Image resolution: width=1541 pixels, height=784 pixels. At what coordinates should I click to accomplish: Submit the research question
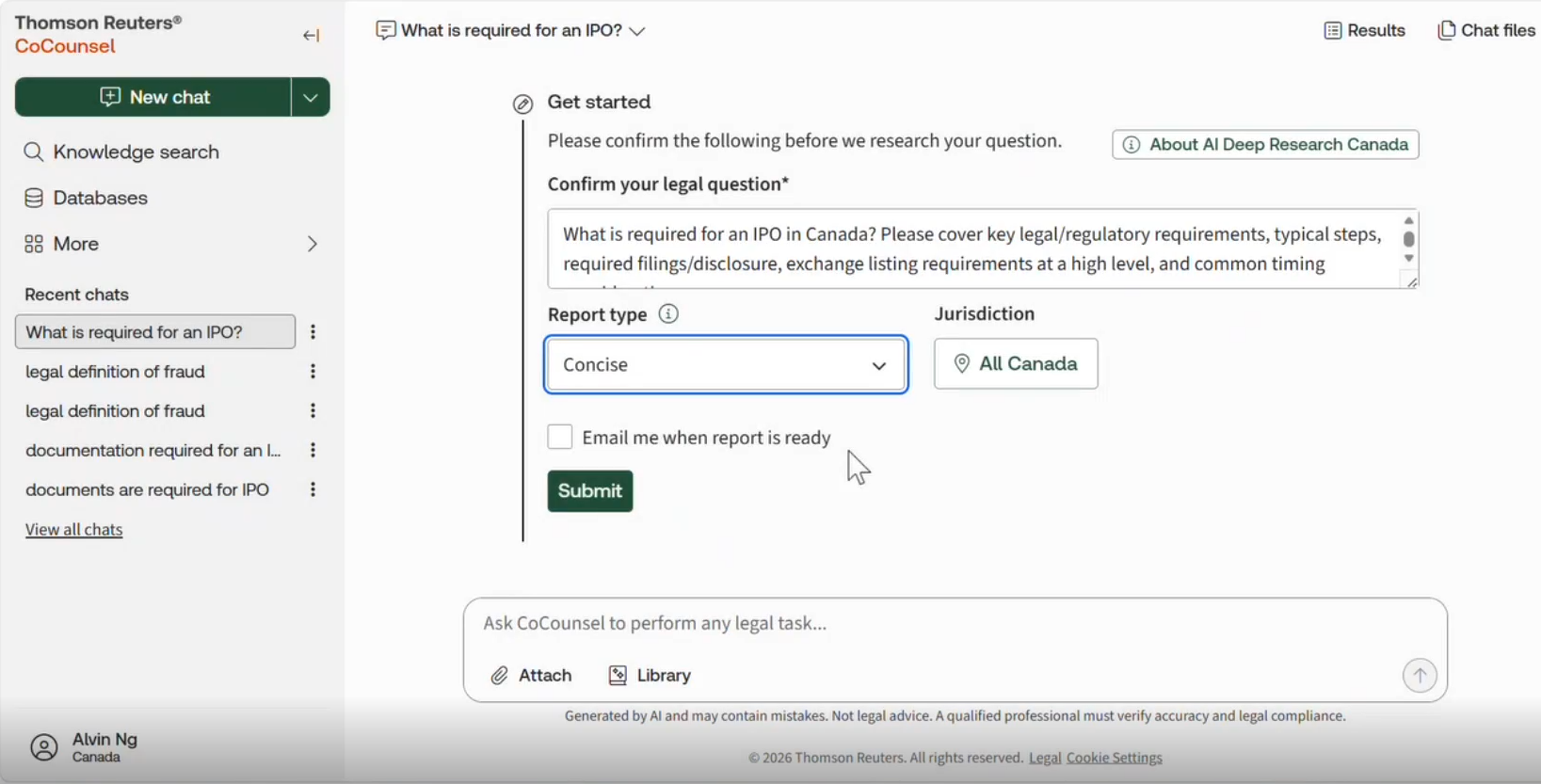click(590, 490)
